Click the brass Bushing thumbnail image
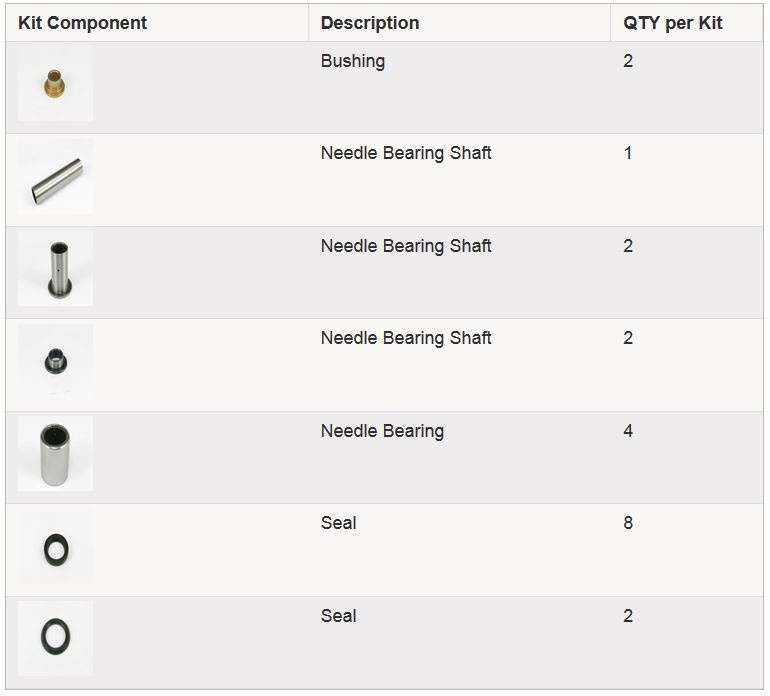This screenshot has height=696, width=770. click(x=55, y=84)
